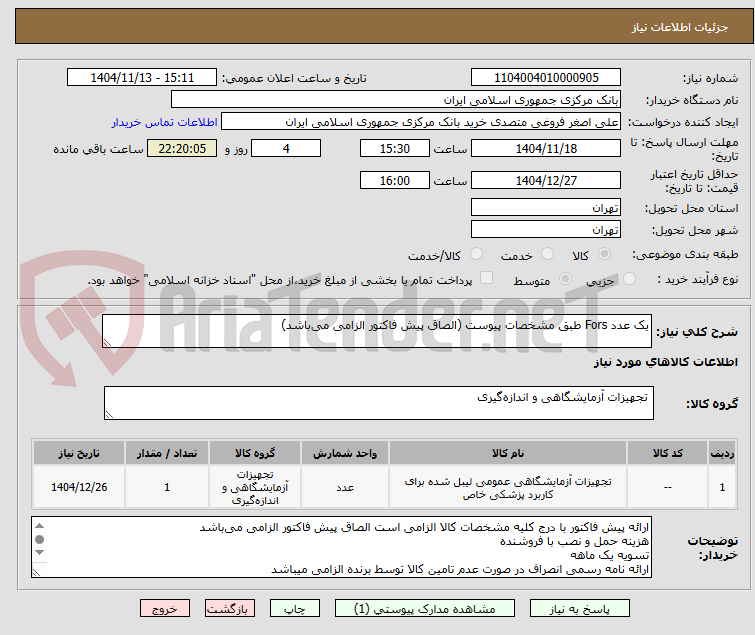This screenshot has width=755, height=635.
Task: Select the جزیی purchase type radio
Action: pos(629,279)
